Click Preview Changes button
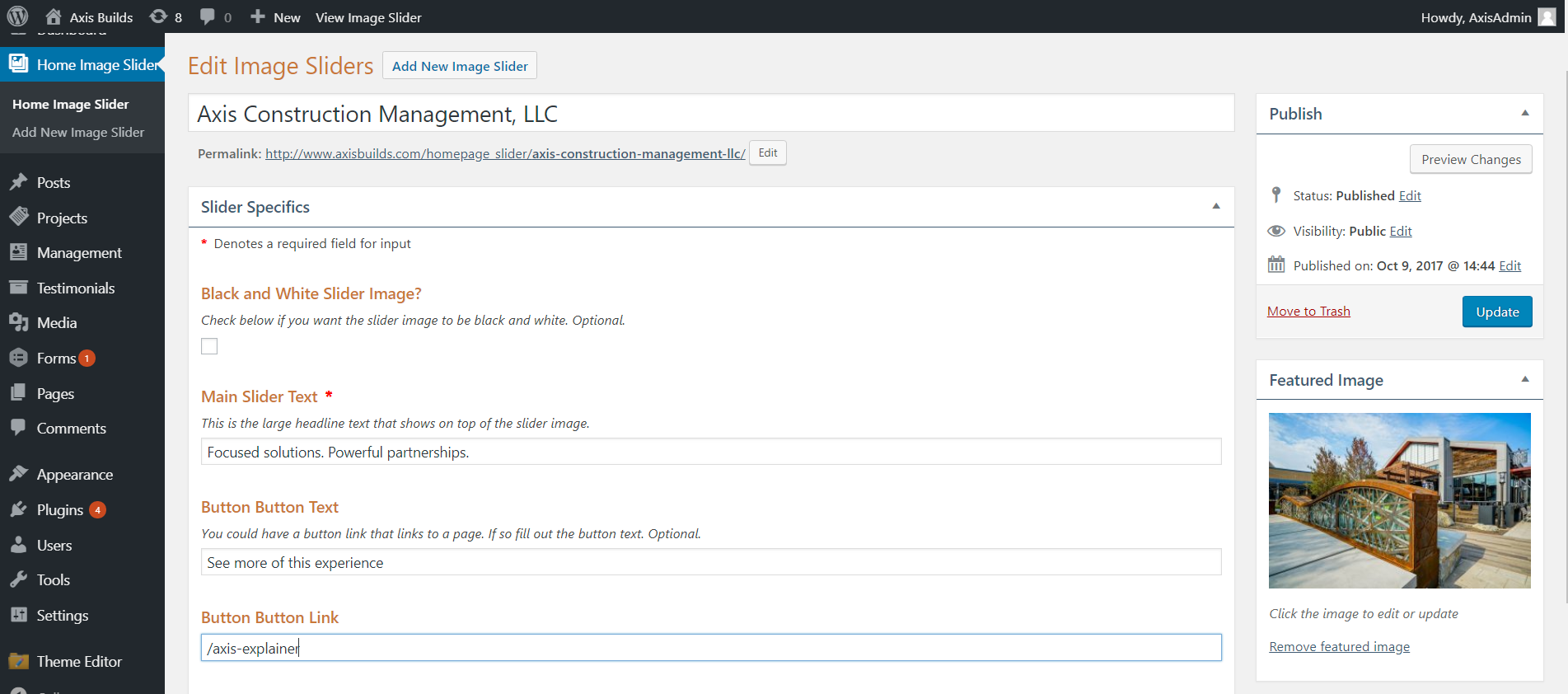The width and height of the screenshot is (1568, 694). [x=1471, y=159]
